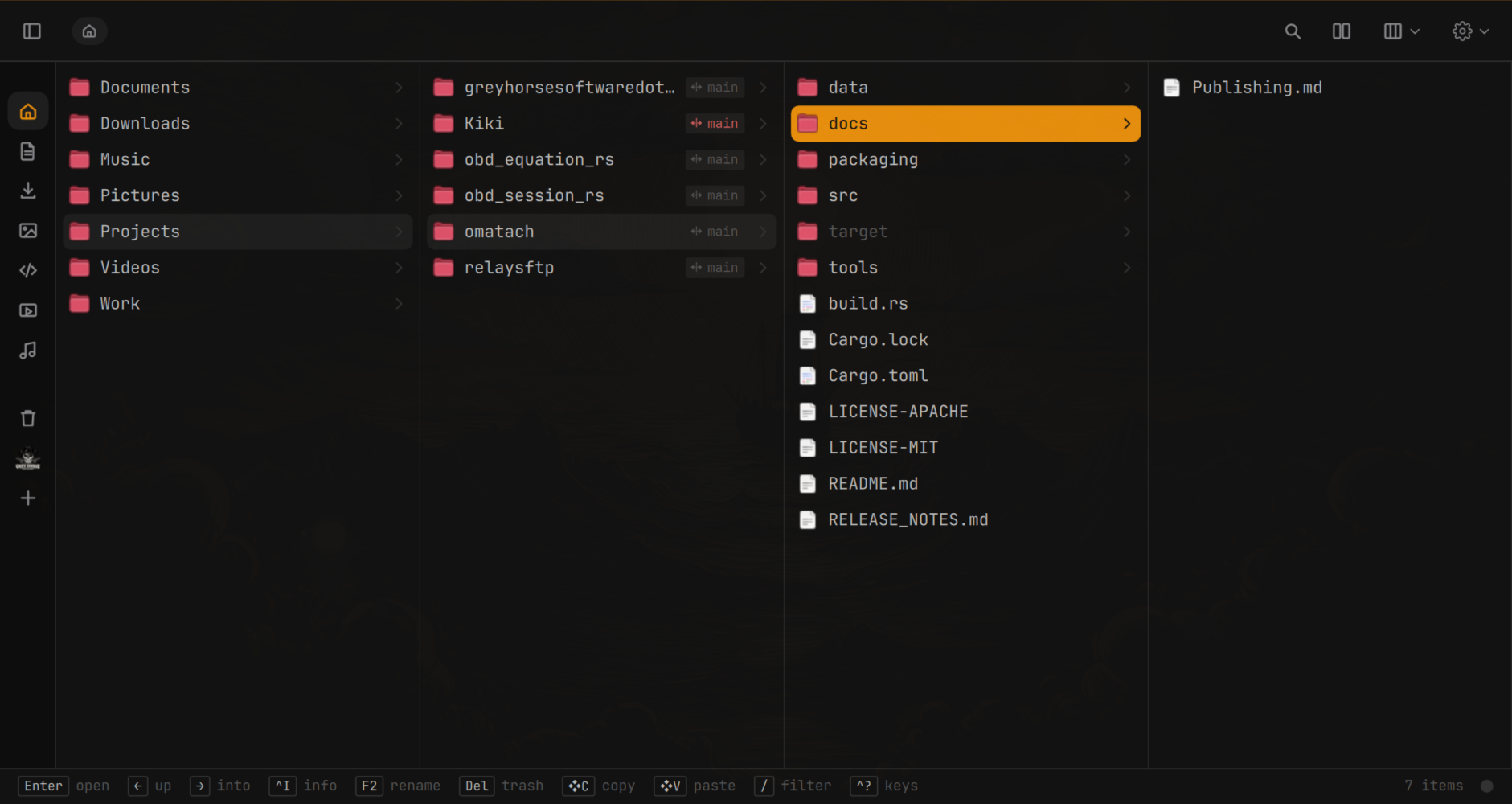Image resolution: width=1512 pixels, height=804 pixels.
Task: Expand the docs folder chevron
Action: tap(1127, 124)
